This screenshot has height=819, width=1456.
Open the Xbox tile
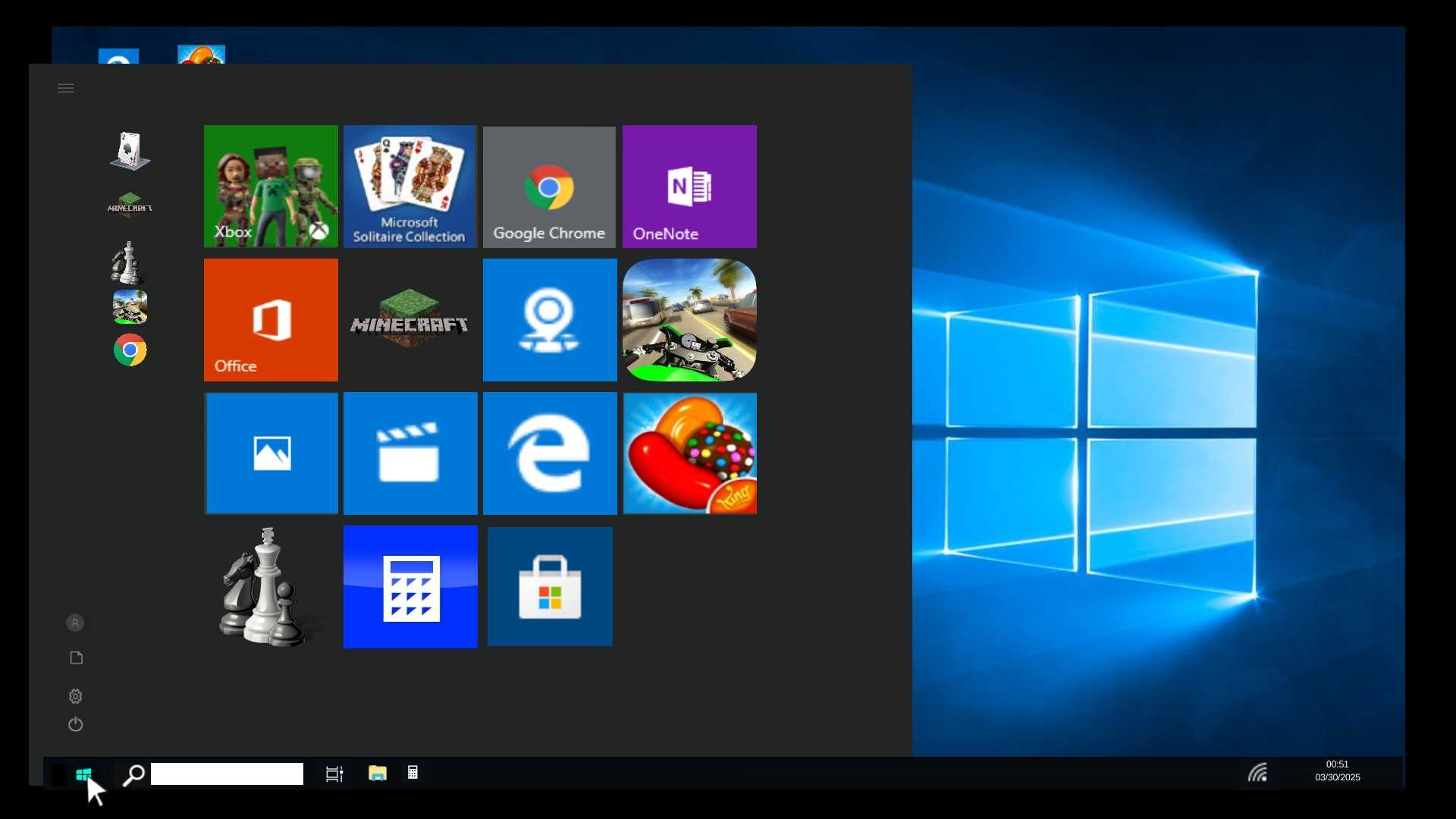pos(271,187)
